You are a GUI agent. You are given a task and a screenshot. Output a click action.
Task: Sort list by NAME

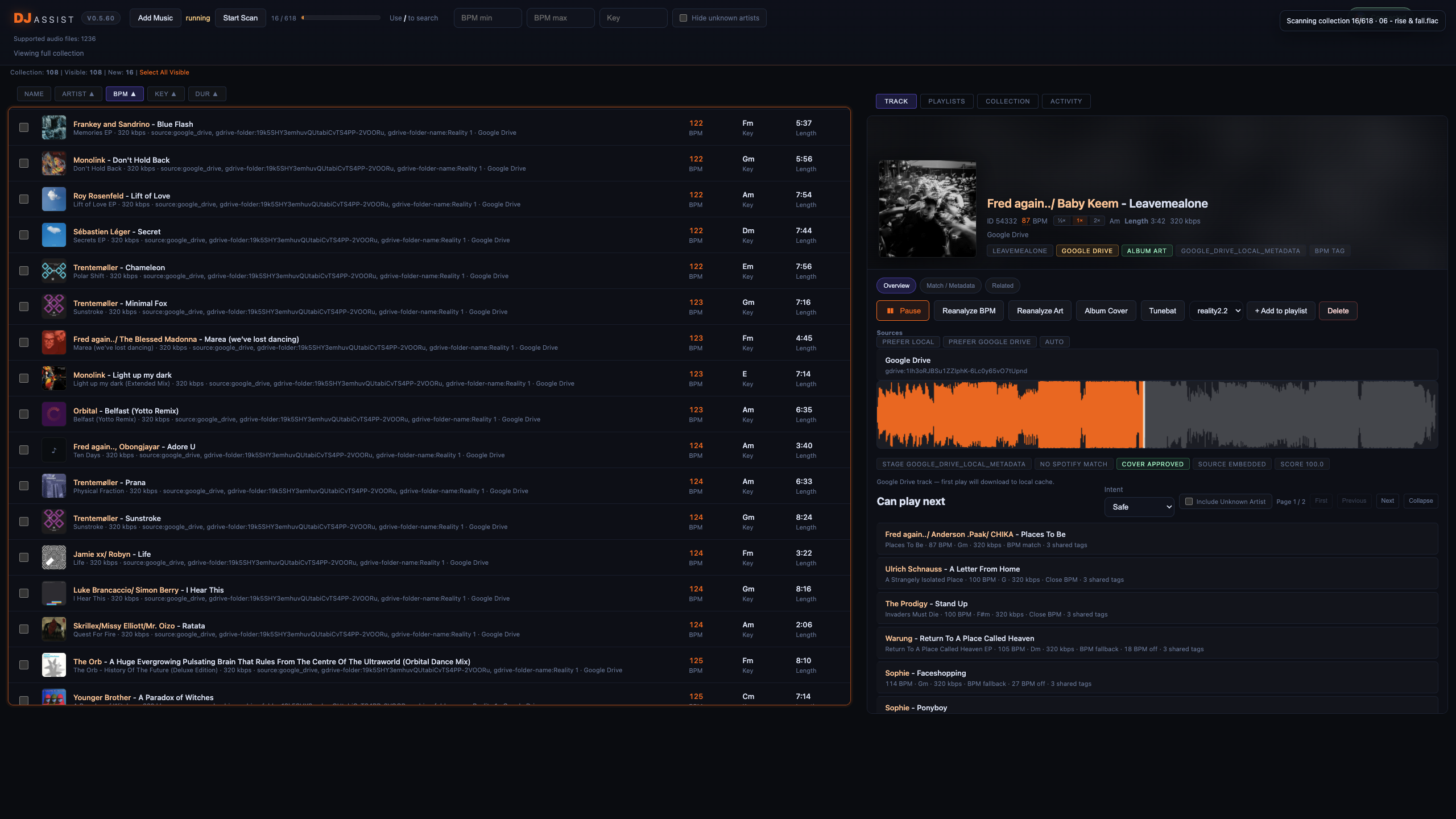pos(34,94)
